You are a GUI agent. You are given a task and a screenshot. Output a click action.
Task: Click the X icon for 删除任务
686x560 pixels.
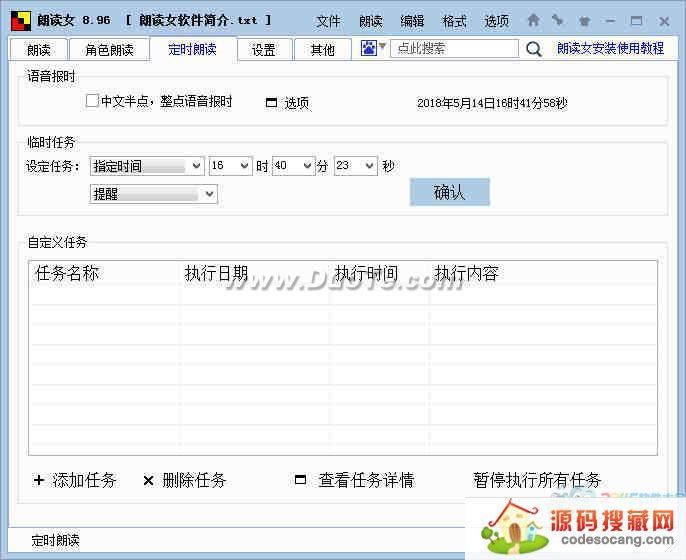(x=148, y=481)
